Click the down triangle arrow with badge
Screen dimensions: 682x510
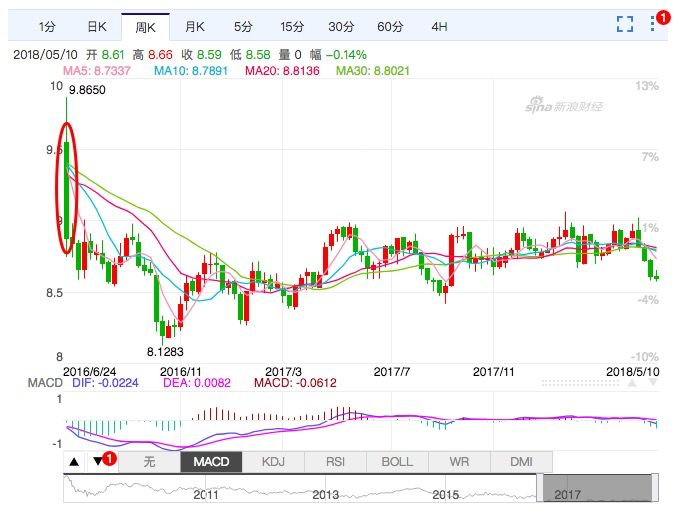point(97,462)
